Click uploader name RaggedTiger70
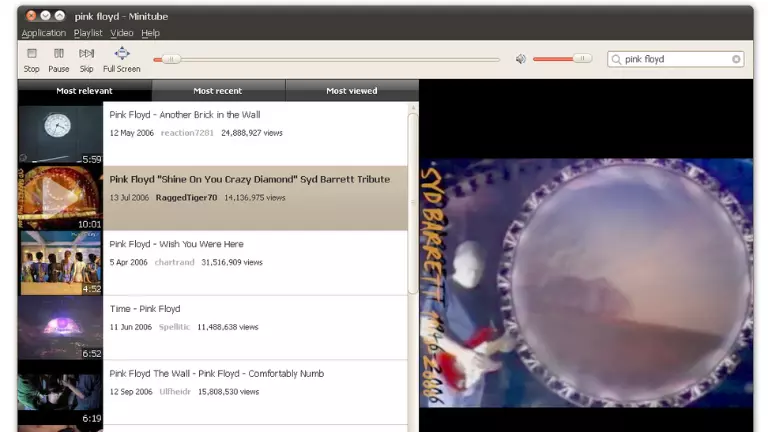Image resolution: width=768 pixels, height=432 pixels. pos(186,198)
